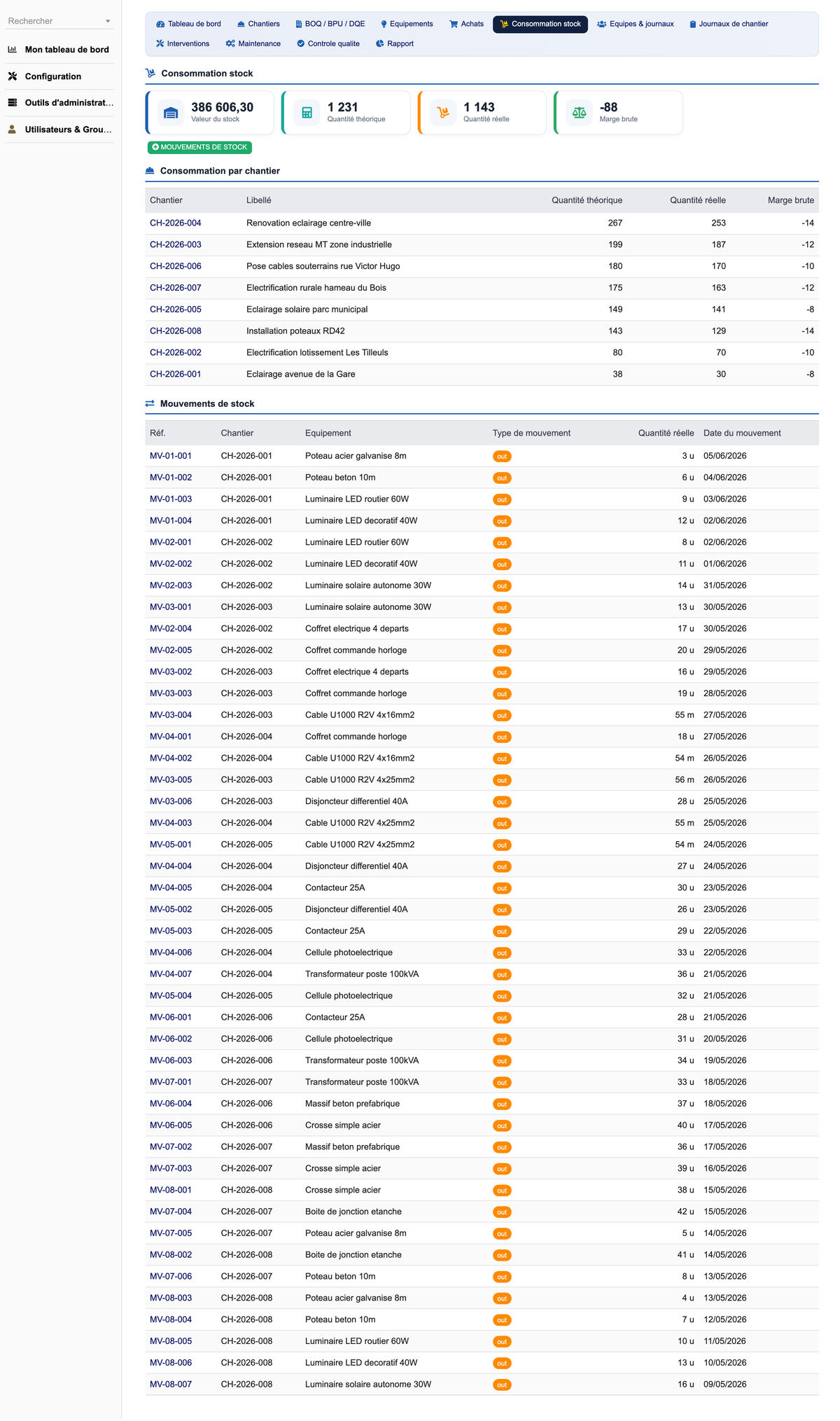Open Mon tableau de bord in sidebar

pyautogui.click(x=59, y=50)
